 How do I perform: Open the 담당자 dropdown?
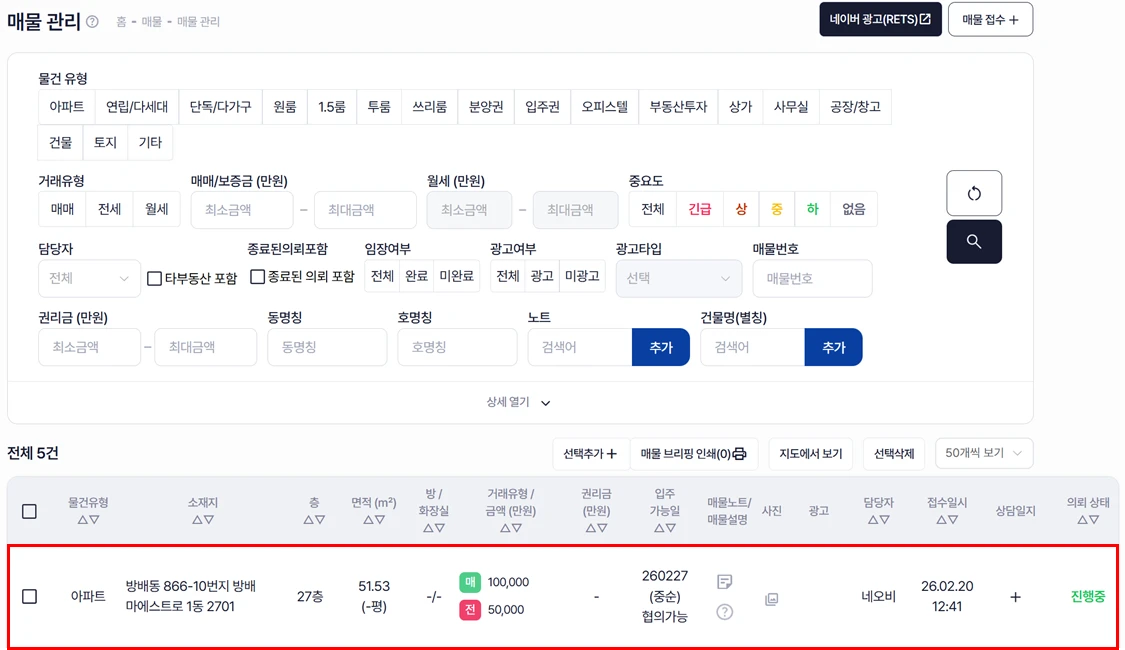pyautogui.click(x=89, y=278)
